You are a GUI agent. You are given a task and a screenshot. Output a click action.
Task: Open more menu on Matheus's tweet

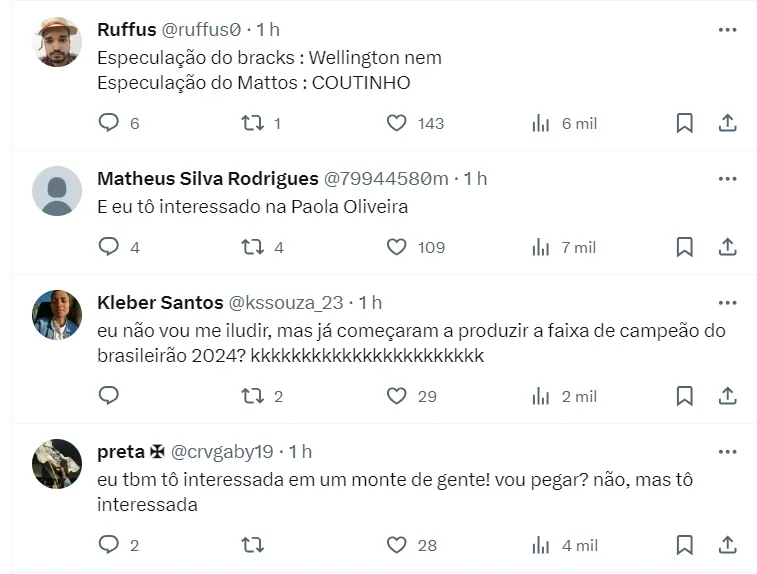point(727,178)
